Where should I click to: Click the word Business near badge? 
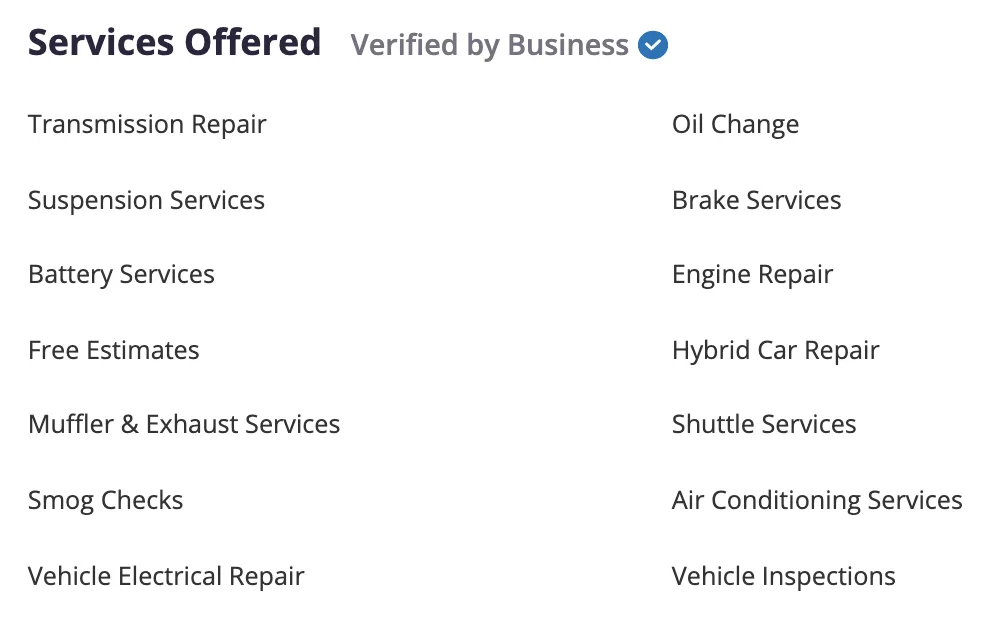click(x=568, y=45)
